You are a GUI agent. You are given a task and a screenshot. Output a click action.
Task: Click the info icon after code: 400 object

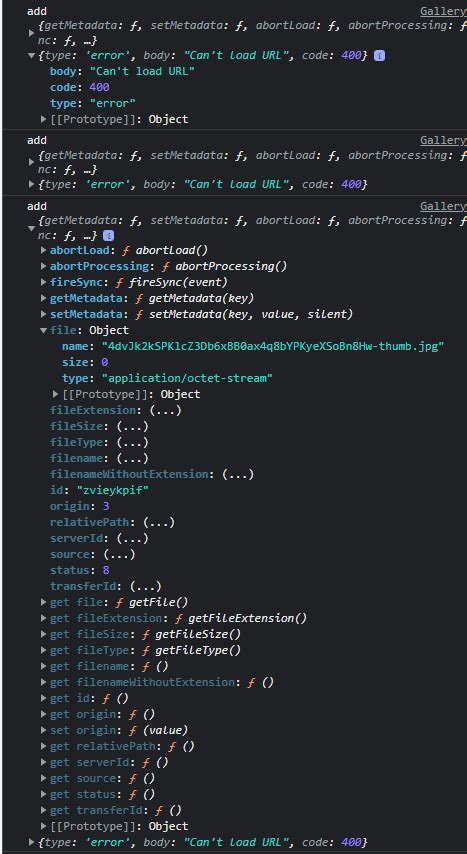point(380,56)
